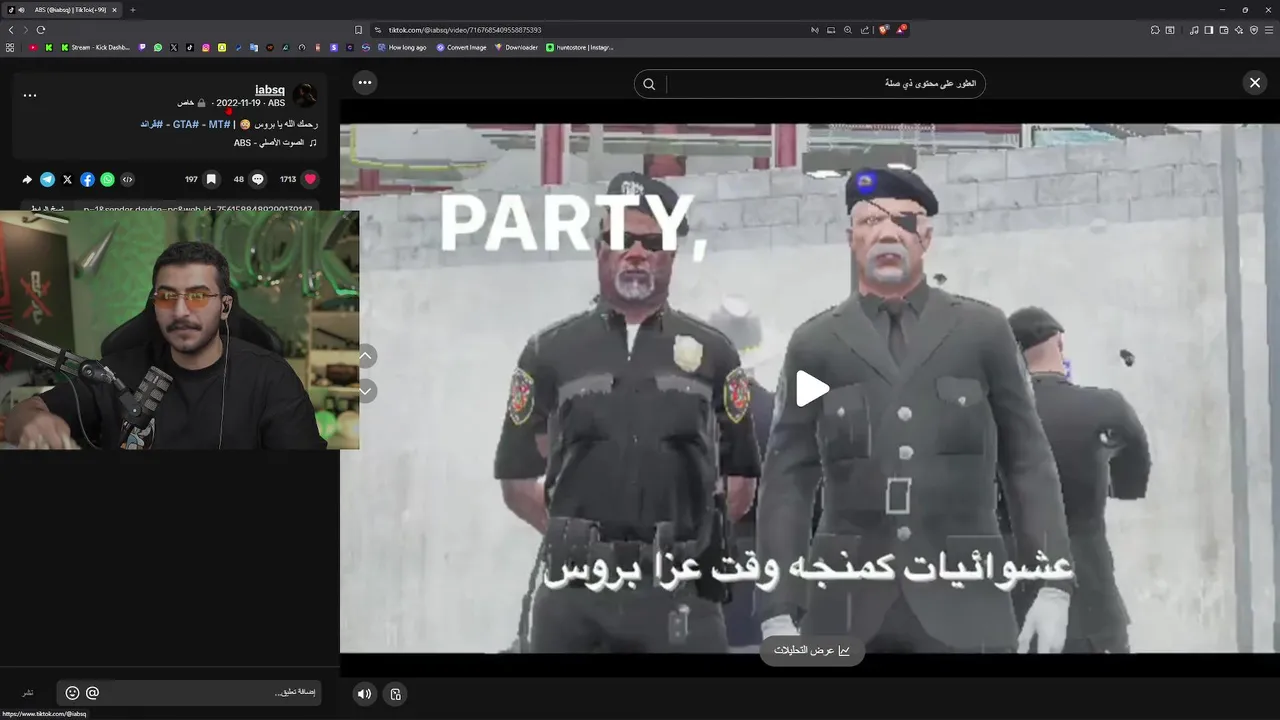This screenshot has width=1280, height=720.
Task: Toggle the auto-scroll button next to volume
Action: click(396, 694)
